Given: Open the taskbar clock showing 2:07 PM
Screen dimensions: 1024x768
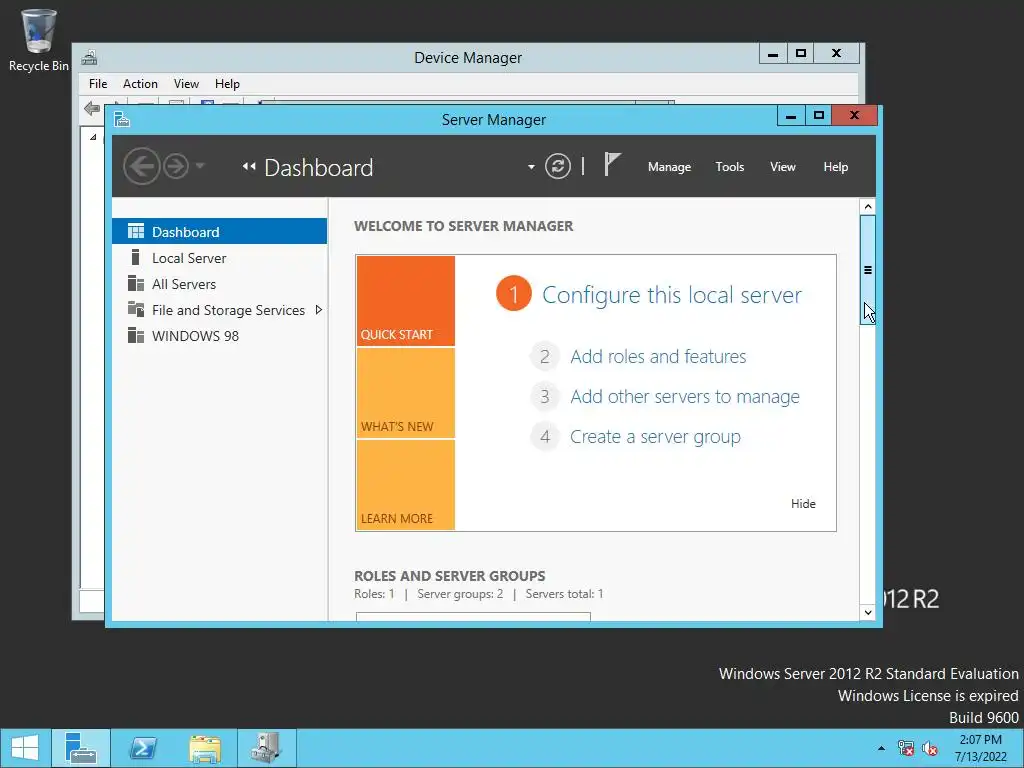Looking at the screenshot, I should pyautogui.click(x=980, y=748).
